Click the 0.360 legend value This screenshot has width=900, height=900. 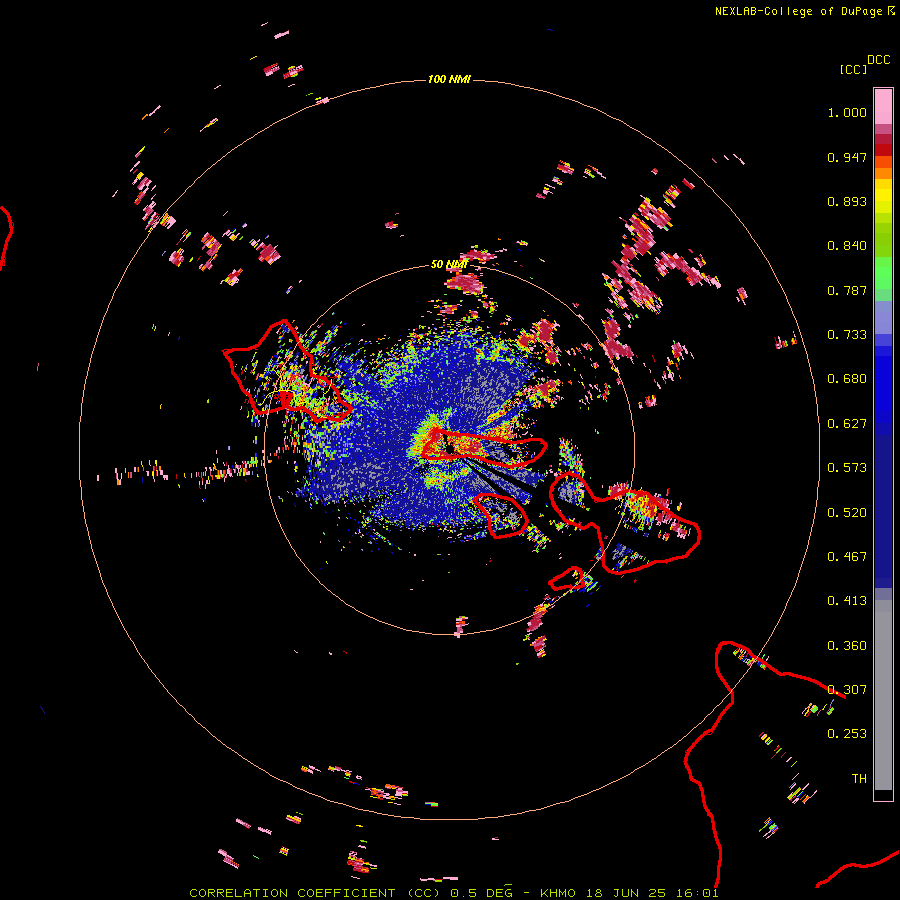point(847,646)
